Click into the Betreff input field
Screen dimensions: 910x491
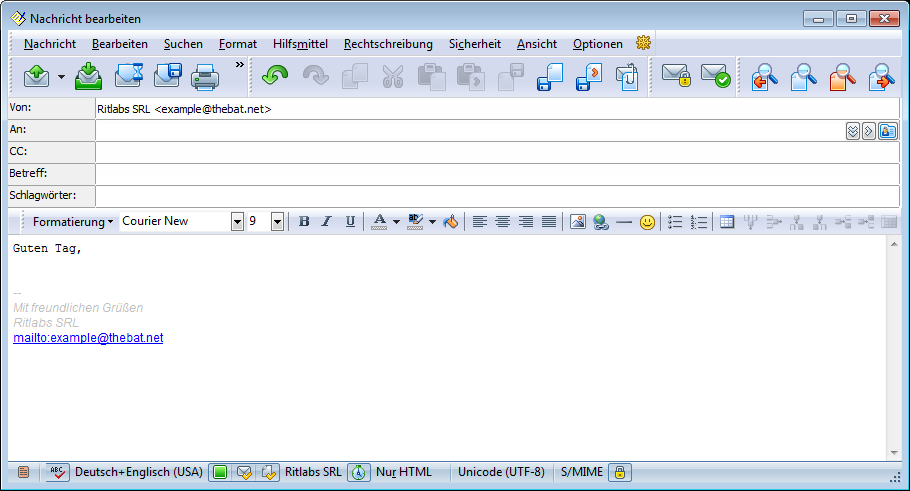coord(497,174)
